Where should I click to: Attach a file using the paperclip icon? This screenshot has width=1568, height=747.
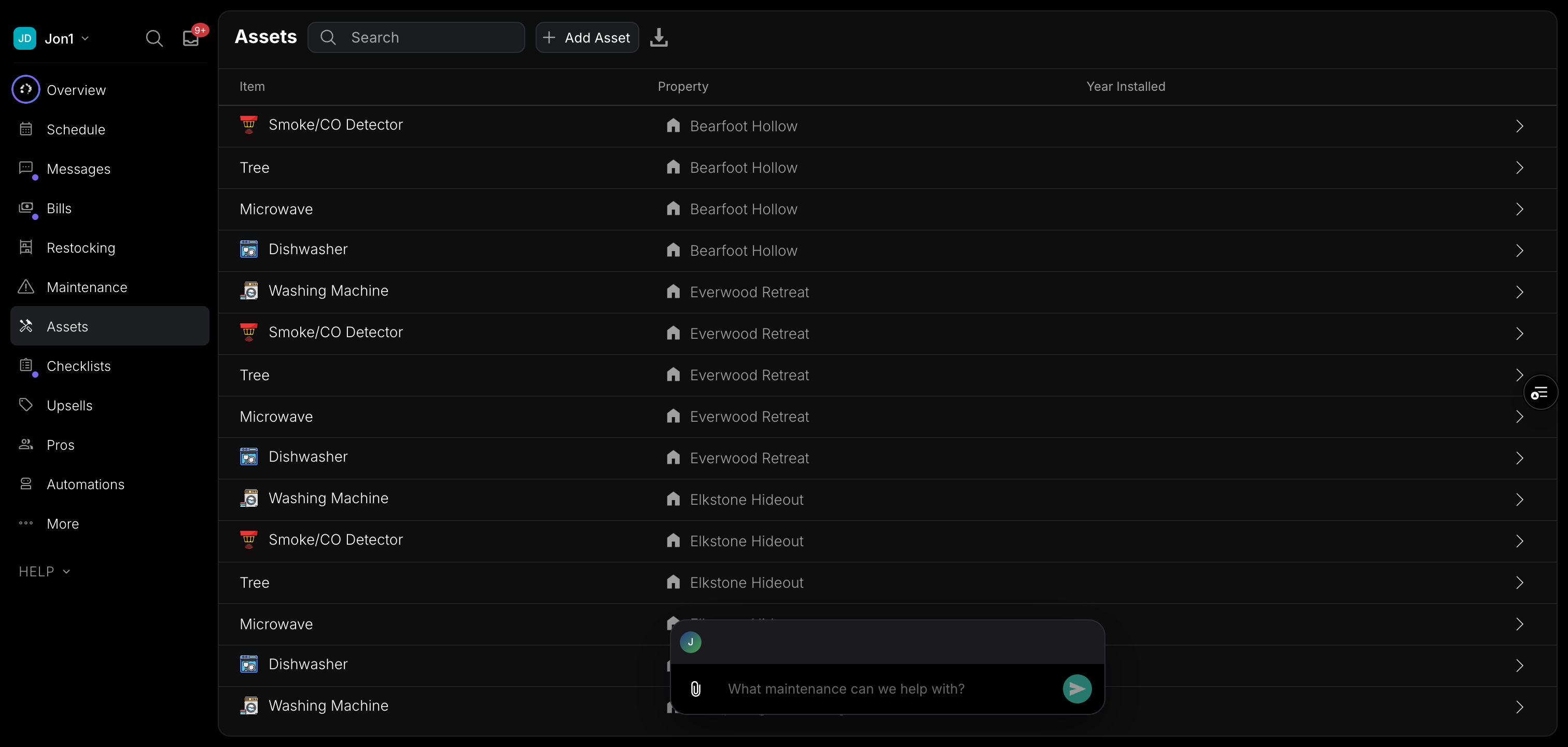[695, 688]
